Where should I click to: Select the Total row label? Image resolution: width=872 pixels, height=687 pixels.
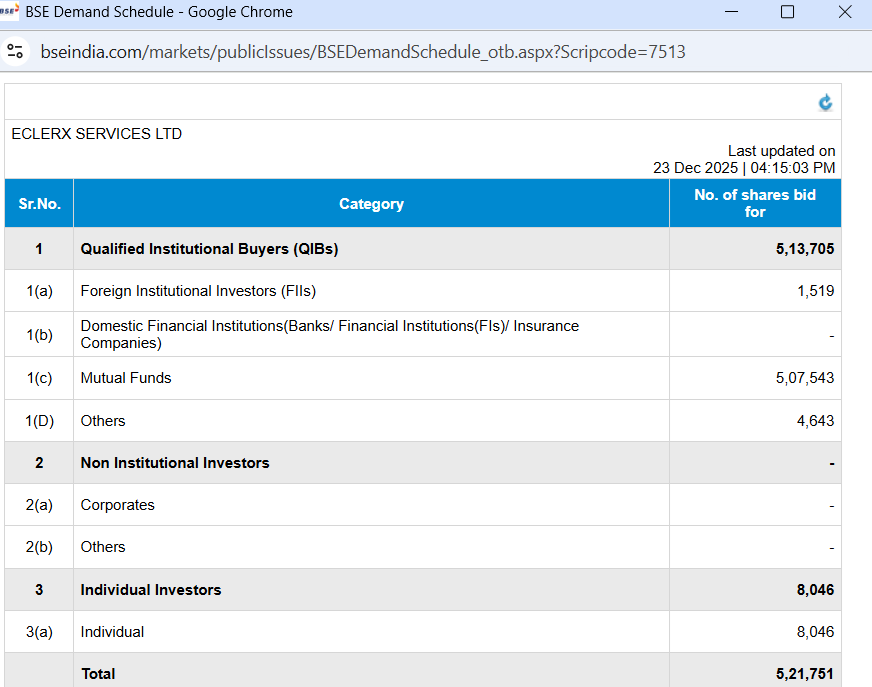98,674
